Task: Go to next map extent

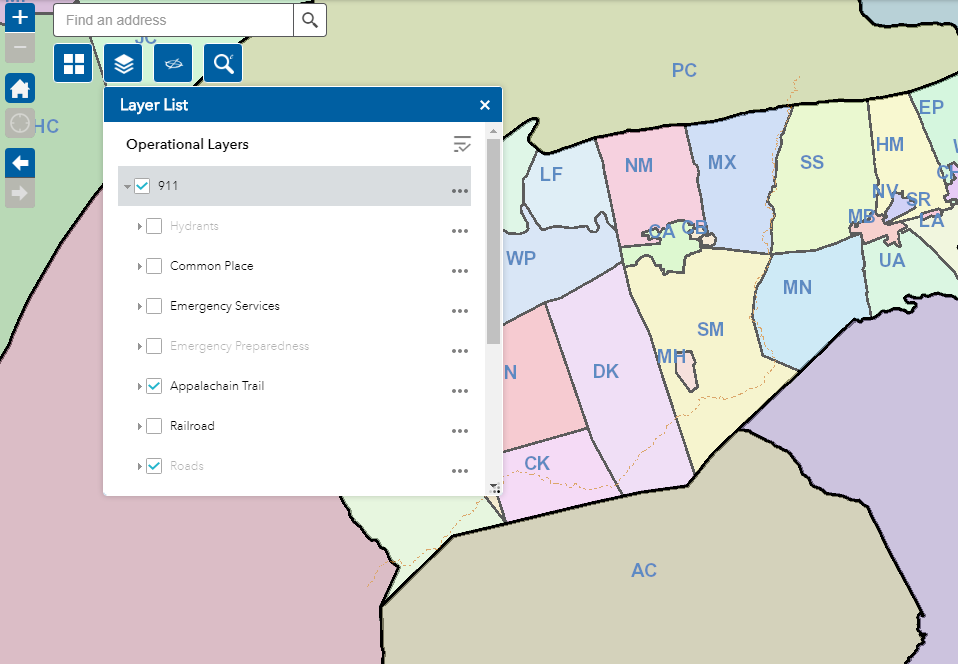Action: point(20,194)
